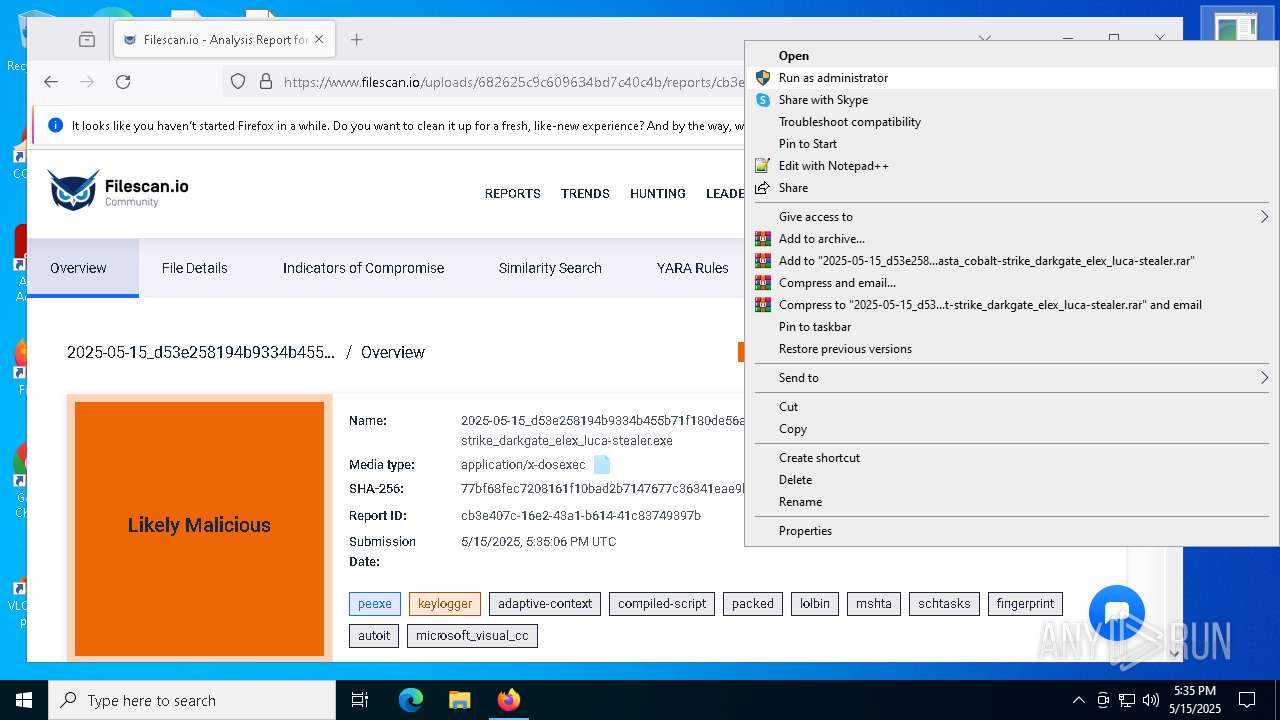
Task: Open the Indicators of Compromise tab
Action: [x=363, y=268]
